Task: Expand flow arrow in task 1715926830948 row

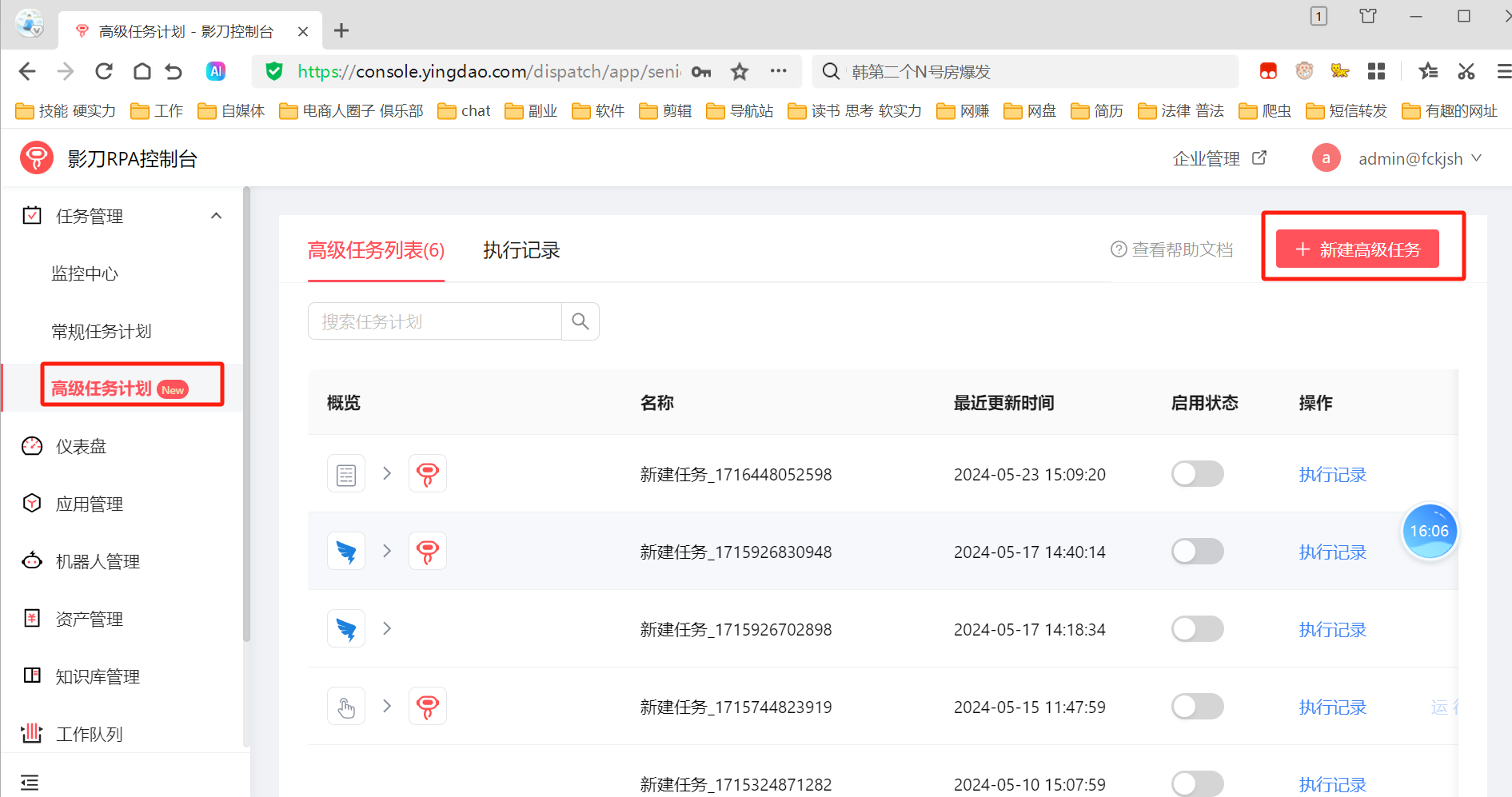Action: 387,551
